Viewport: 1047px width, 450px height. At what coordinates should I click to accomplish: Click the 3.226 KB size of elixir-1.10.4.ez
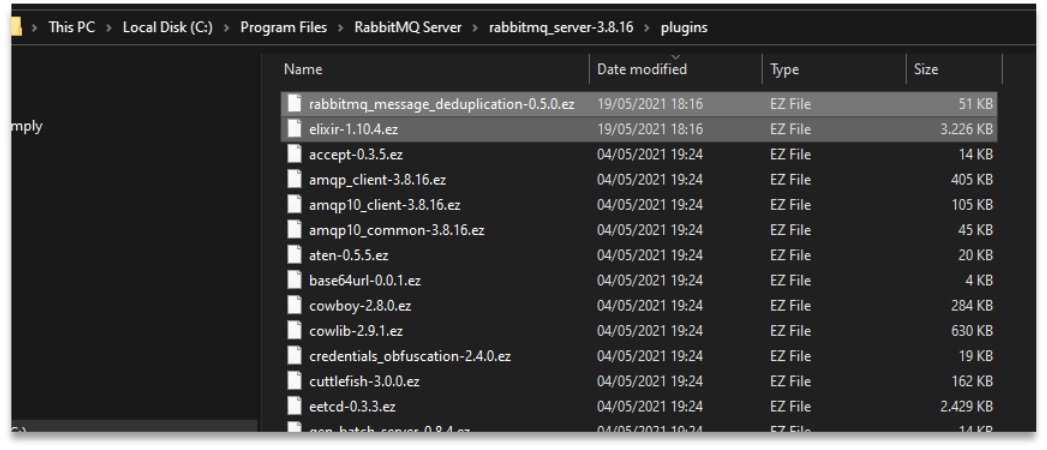[x=966, y=130]
